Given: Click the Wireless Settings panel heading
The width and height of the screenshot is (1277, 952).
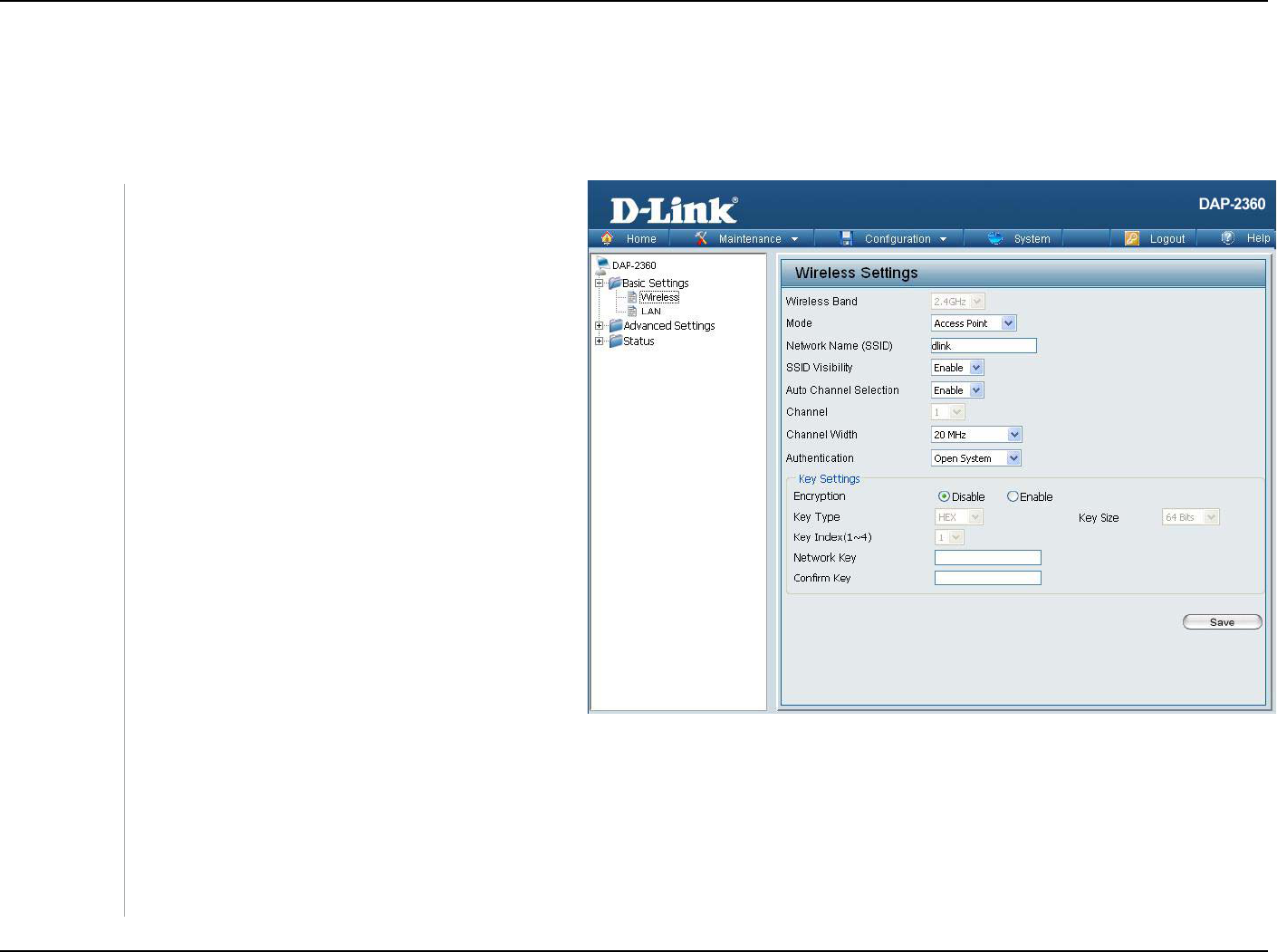Looking at the screenshot, I should 857,273.
